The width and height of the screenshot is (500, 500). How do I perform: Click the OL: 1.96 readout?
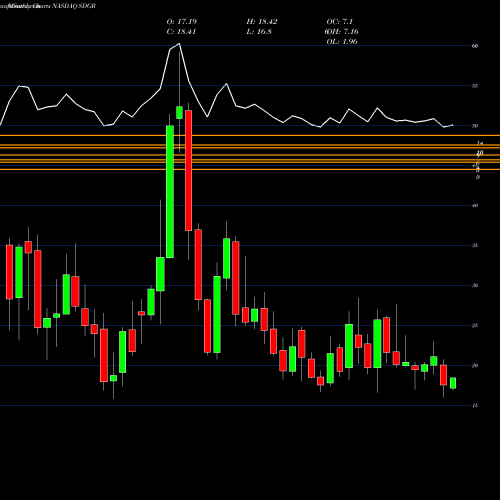pyautogui.click(x=342, y=42)
